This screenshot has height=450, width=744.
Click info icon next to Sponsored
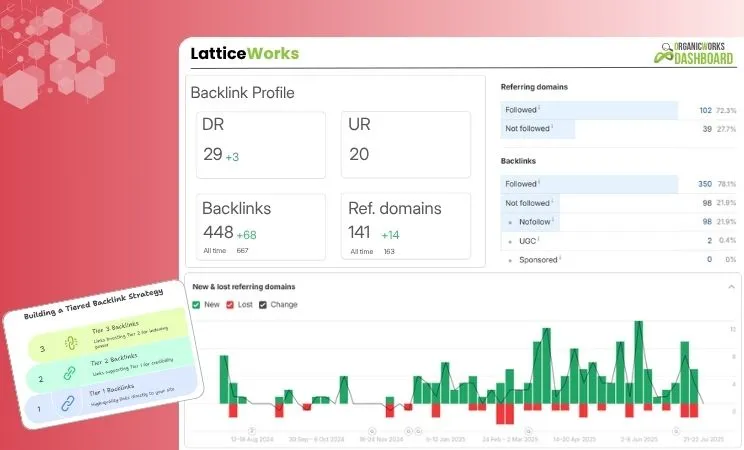[x=560, y=258]
